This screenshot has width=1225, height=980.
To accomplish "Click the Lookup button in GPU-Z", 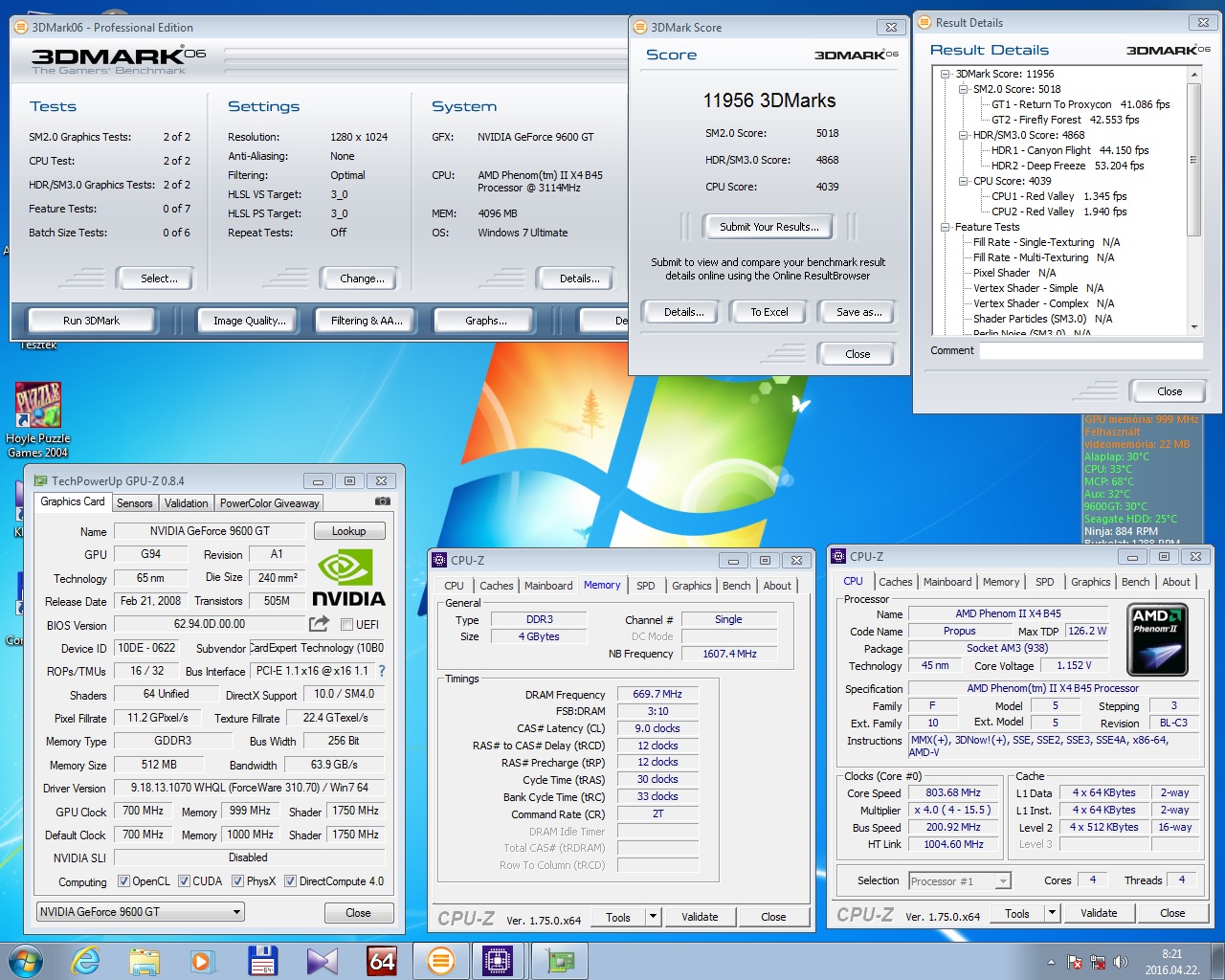I will coord(348,531).
